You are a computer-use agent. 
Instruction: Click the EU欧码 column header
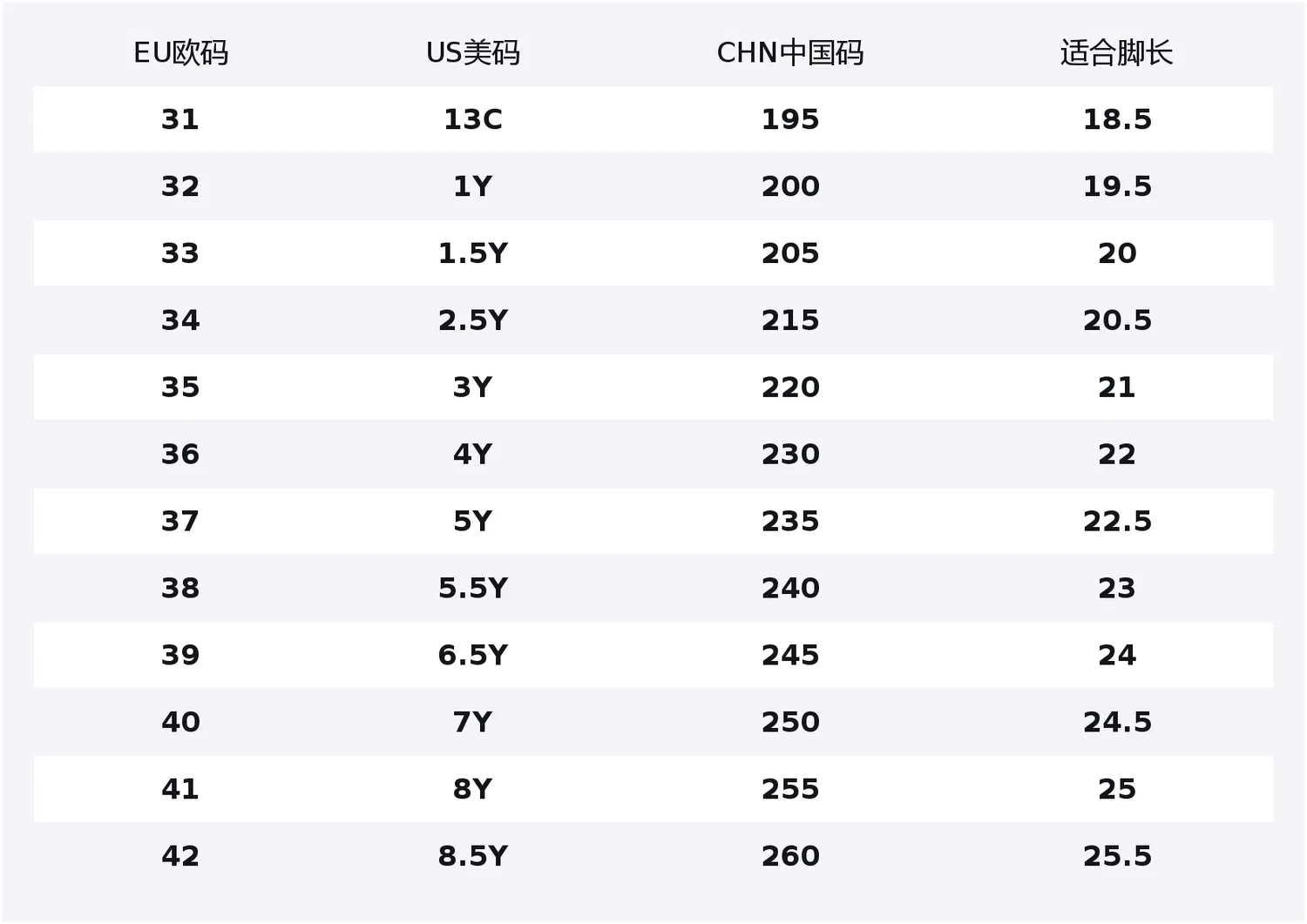coord(180,53)
